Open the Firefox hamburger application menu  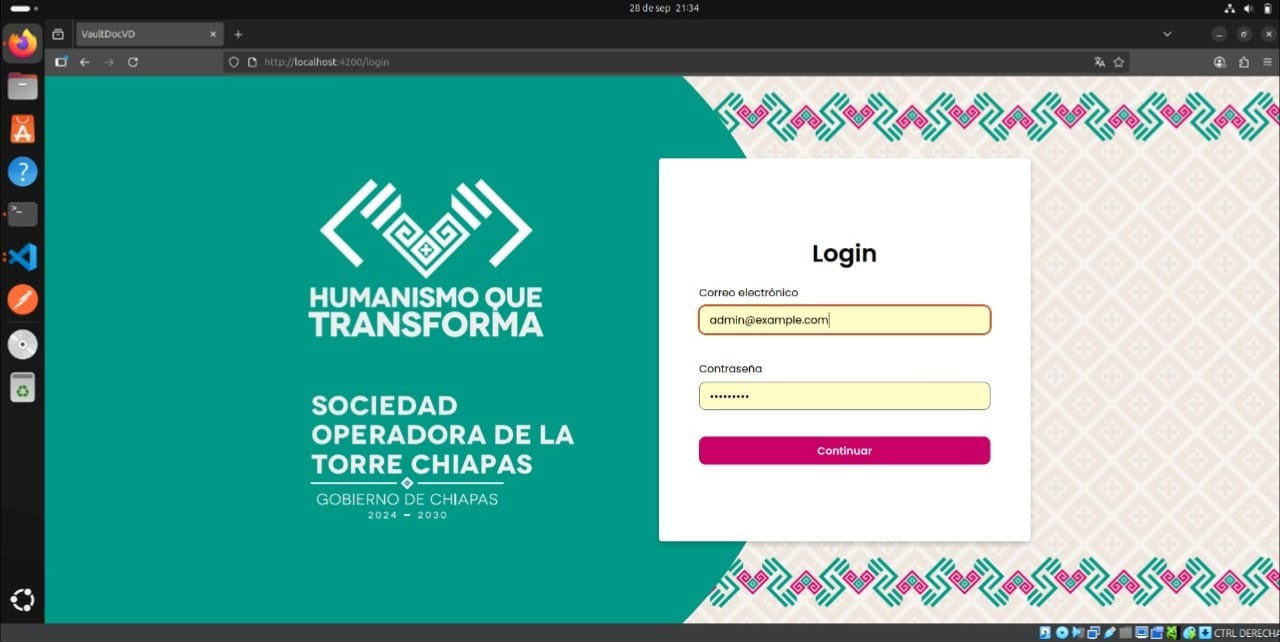[1267, 62]
